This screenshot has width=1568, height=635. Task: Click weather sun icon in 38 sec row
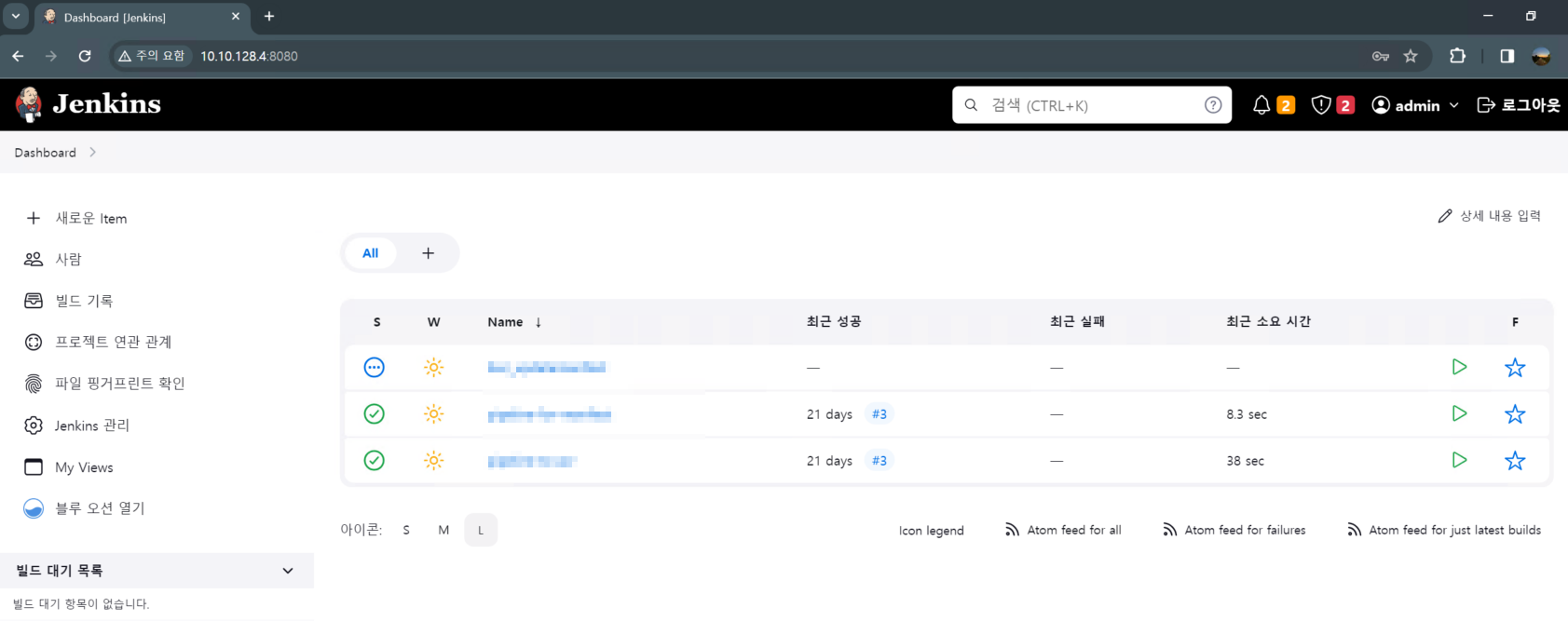tap(433, 461)
